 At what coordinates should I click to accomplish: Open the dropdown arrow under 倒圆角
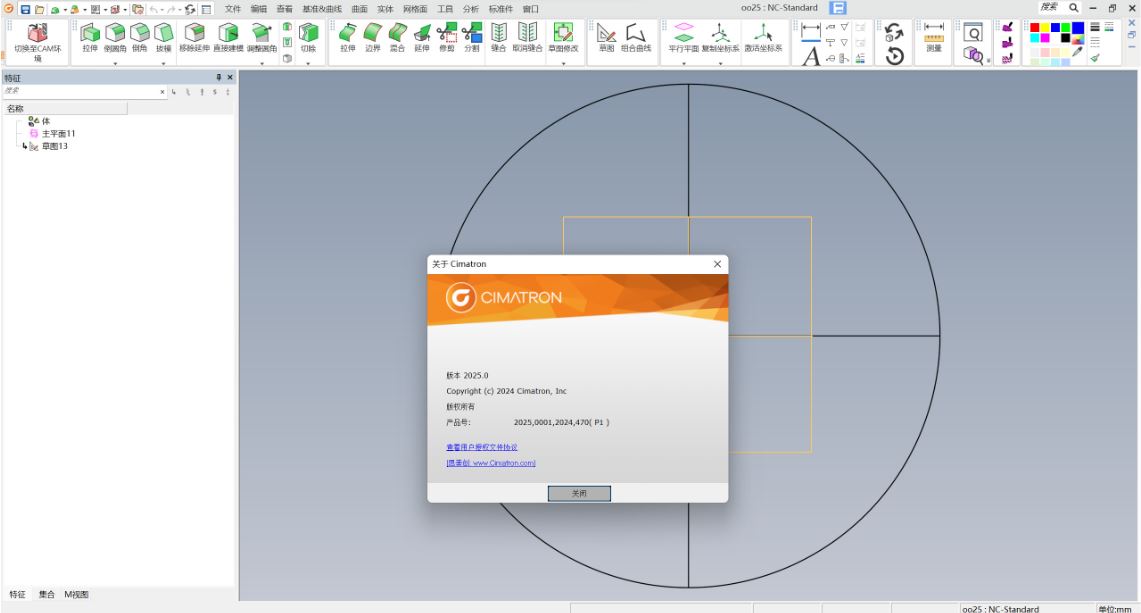coord(115,62)
